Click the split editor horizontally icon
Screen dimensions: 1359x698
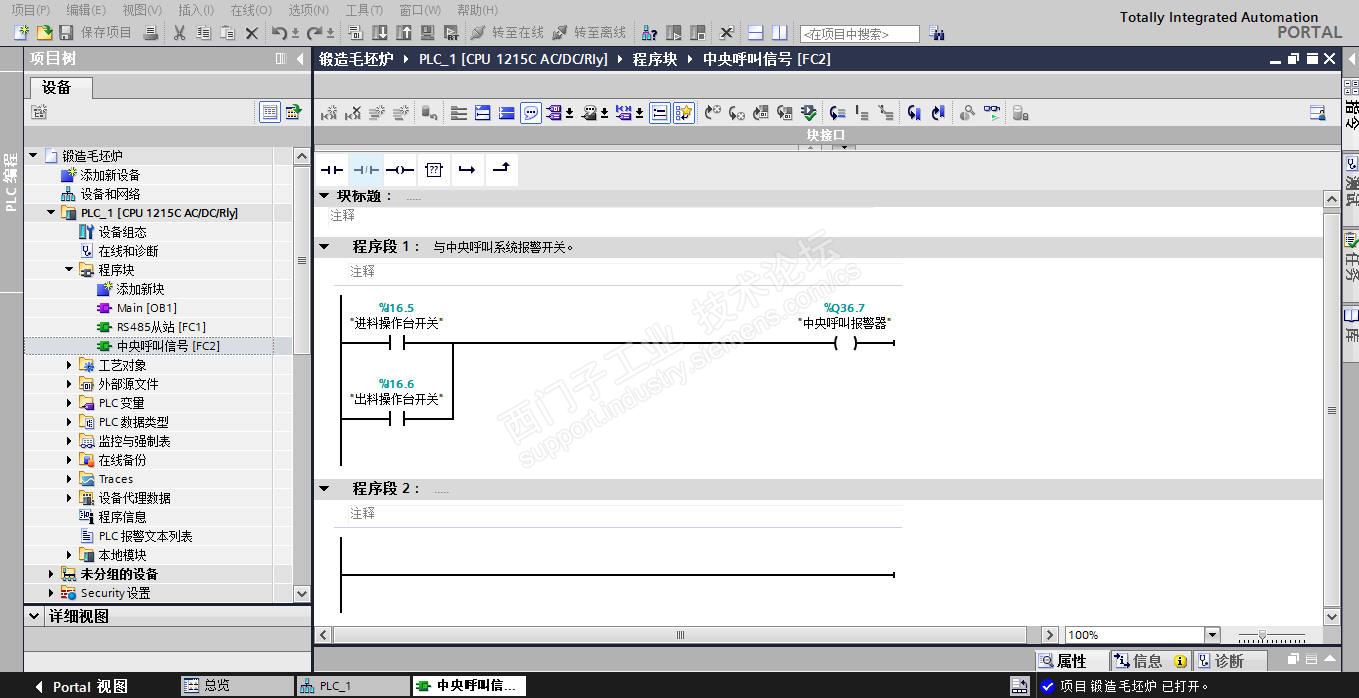[x=756, y=33]
